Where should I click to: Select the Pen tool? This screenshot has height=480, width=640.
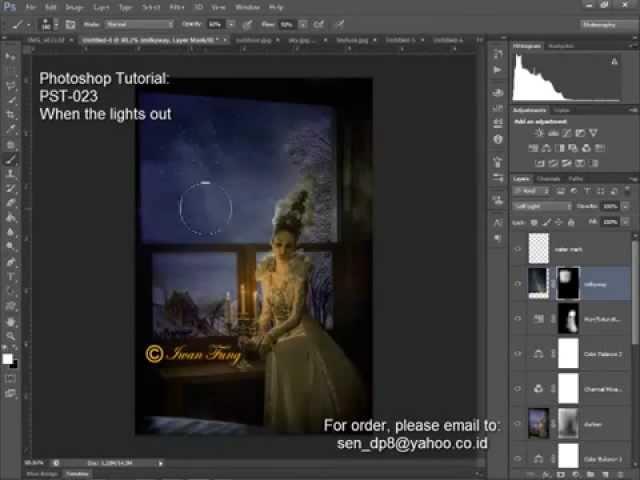point(10,262)
